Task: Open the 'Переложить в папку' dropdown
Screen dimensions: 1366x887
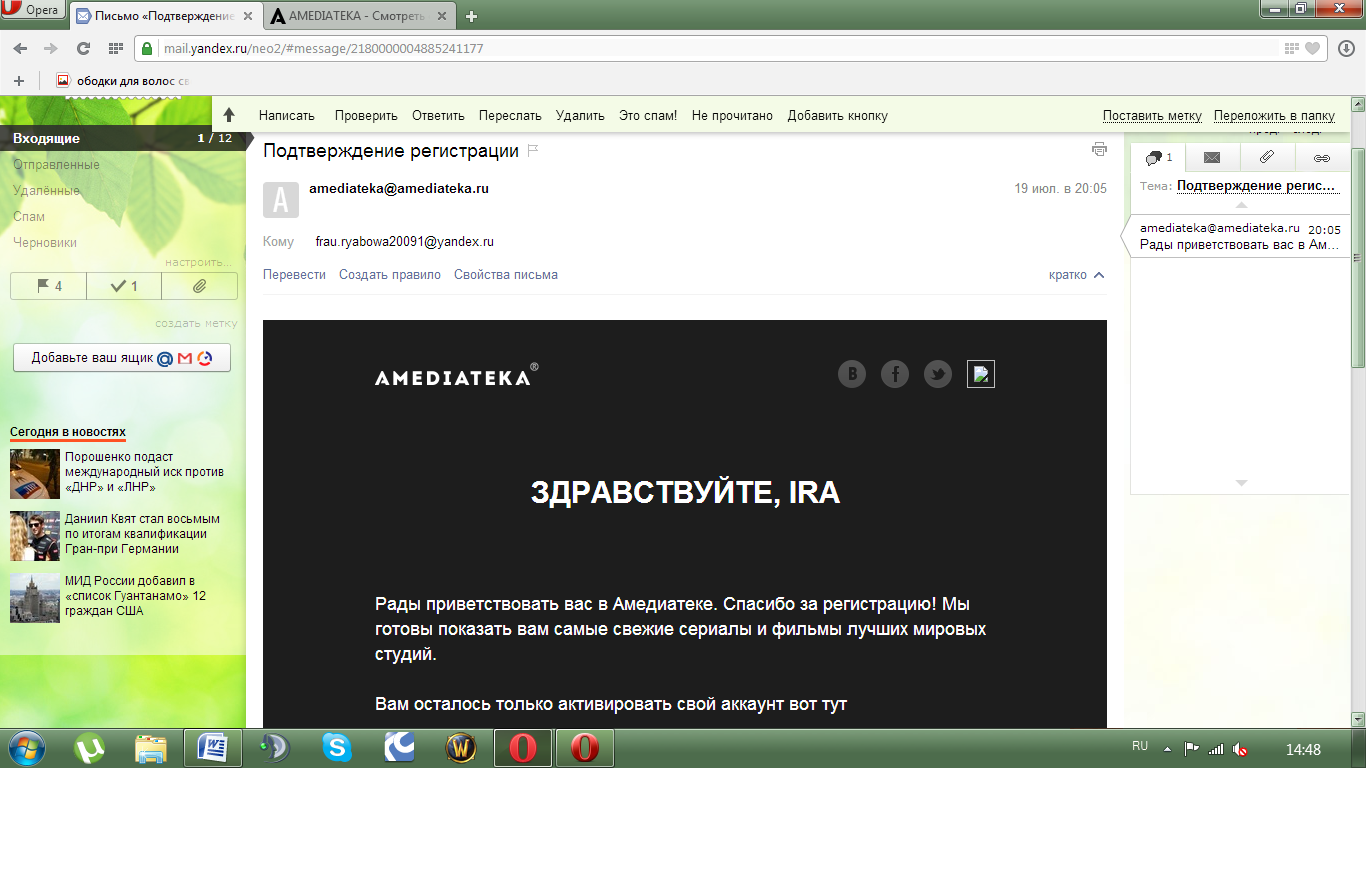Action: coord(1274,116)
